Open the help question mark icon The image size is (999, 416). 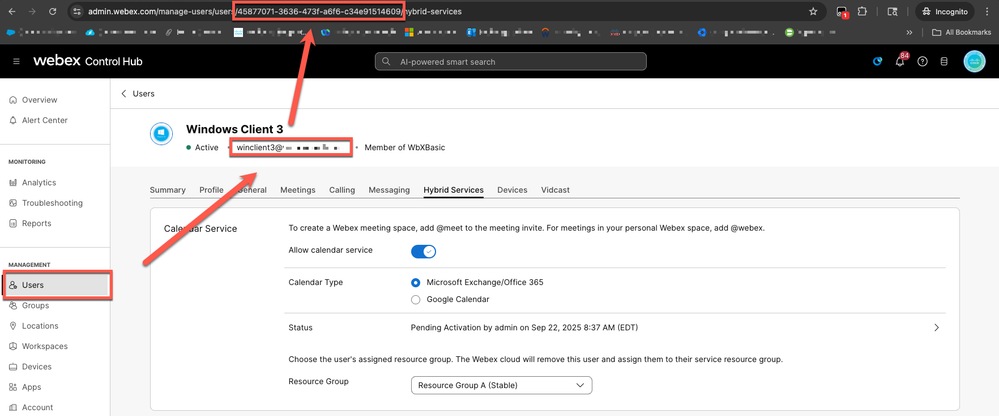(x=922, y=61)
